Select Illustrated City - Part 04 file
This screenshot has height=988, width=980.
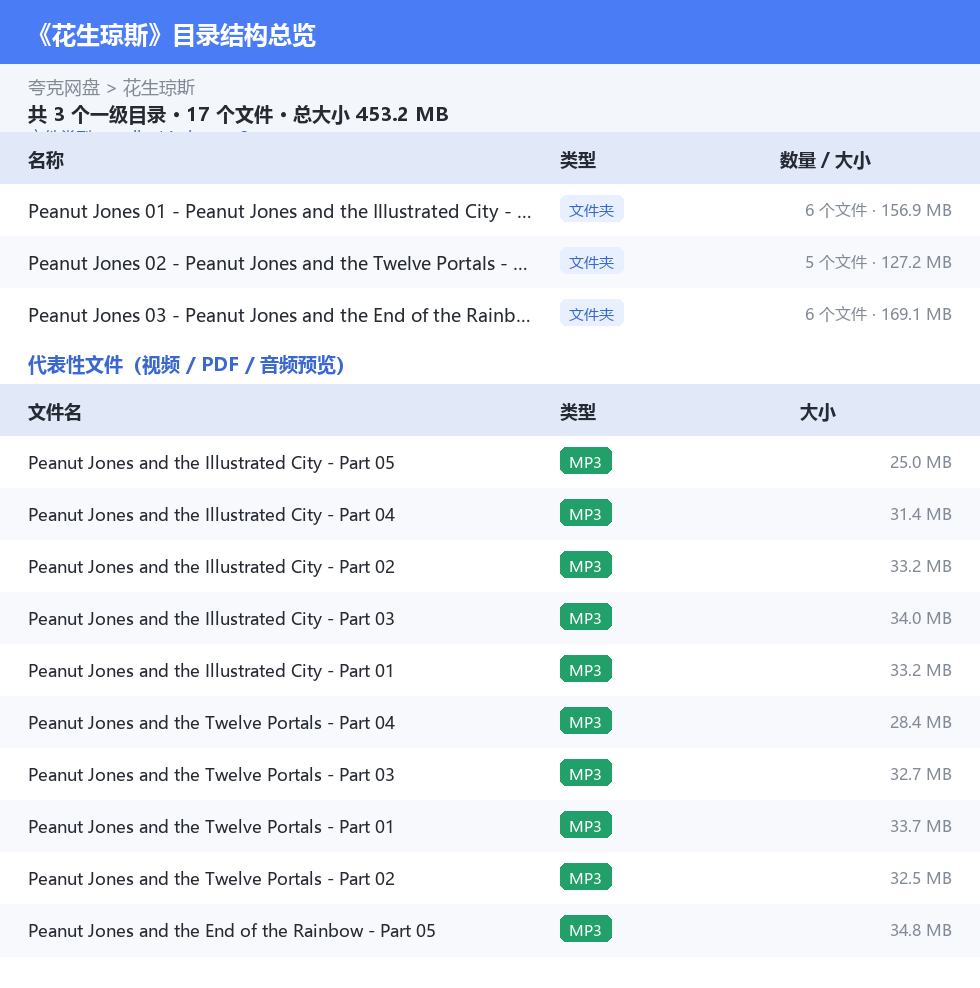(490, 514)
